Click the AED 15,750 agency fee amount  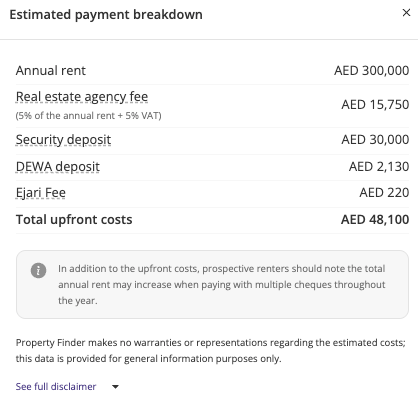[375, 105]
